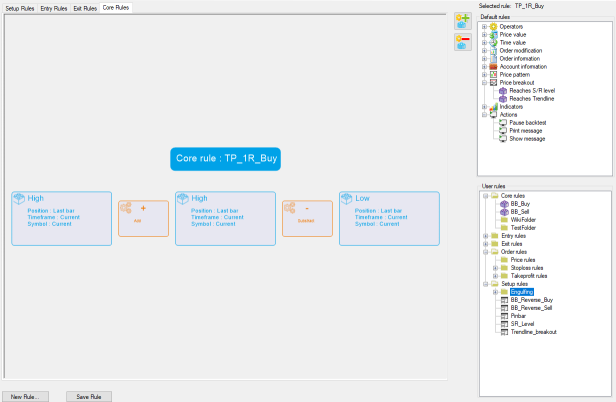Collapse the Core rules folder
Image resolution: width=616 pixels, height=402 pixels.
coord(486,196)
